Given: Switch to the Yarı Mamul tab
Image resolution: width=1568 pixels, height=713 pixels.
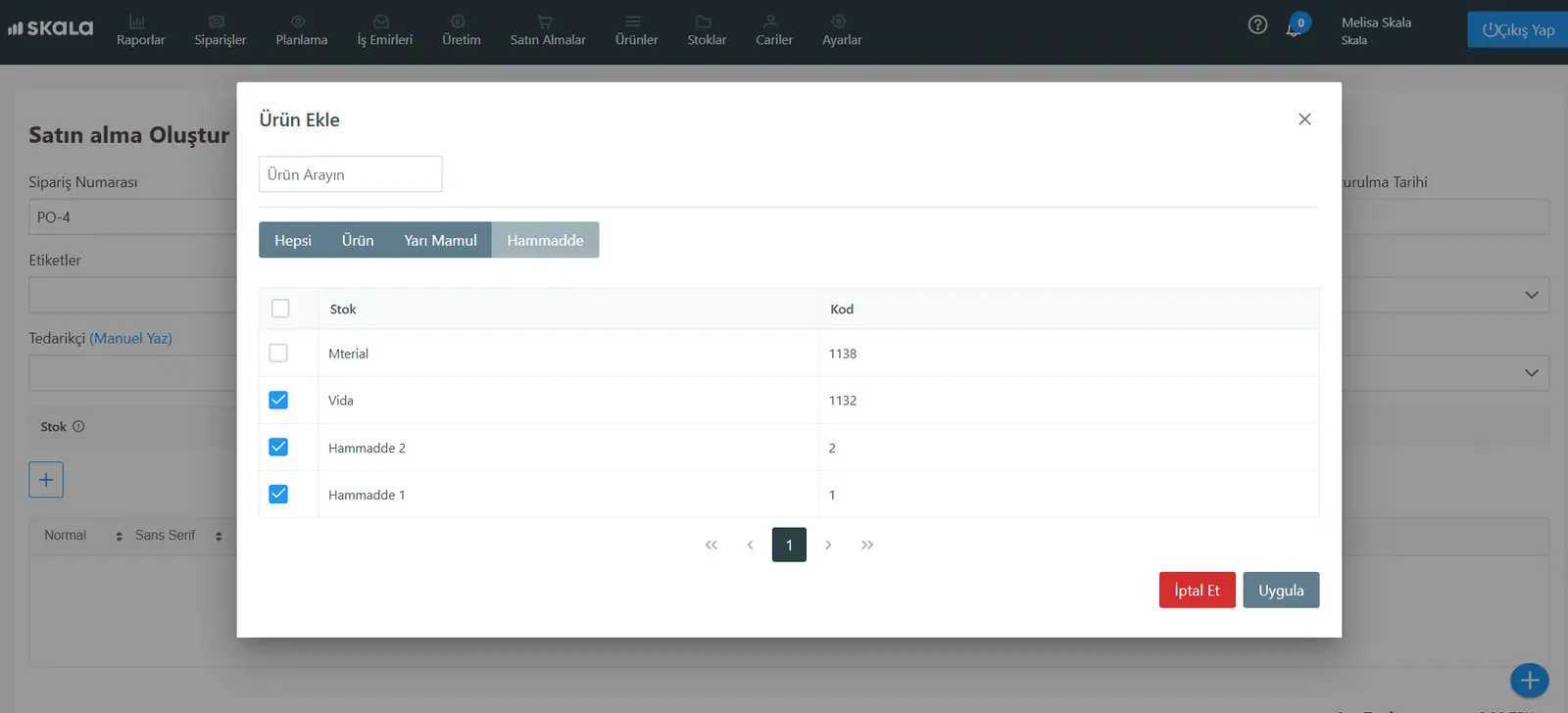Looking at the screenshot, I should (x=440, y=240).
